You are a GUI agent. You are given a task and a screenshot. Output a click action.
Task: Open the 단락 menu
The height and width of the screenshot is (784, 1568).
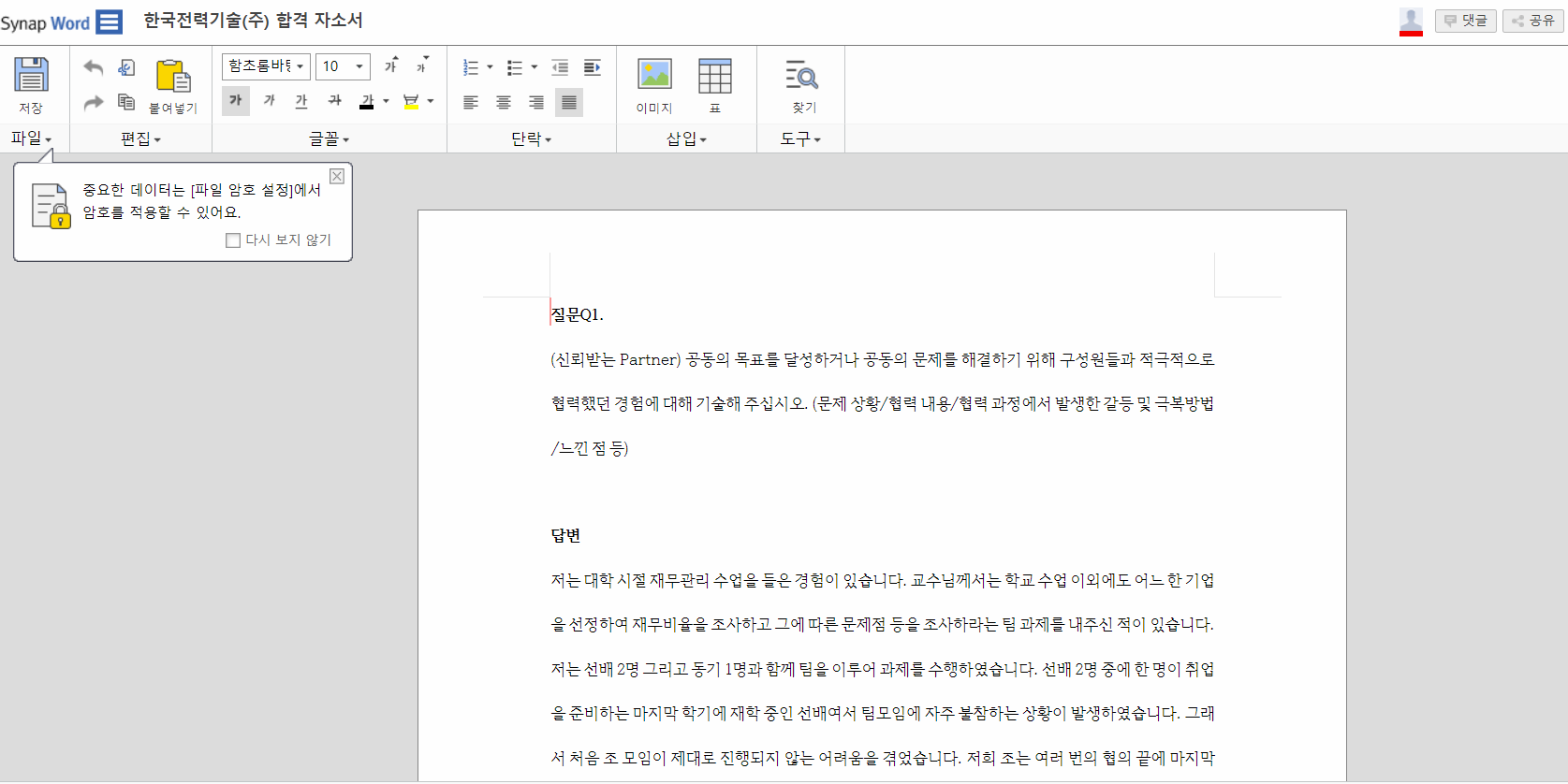531,138
